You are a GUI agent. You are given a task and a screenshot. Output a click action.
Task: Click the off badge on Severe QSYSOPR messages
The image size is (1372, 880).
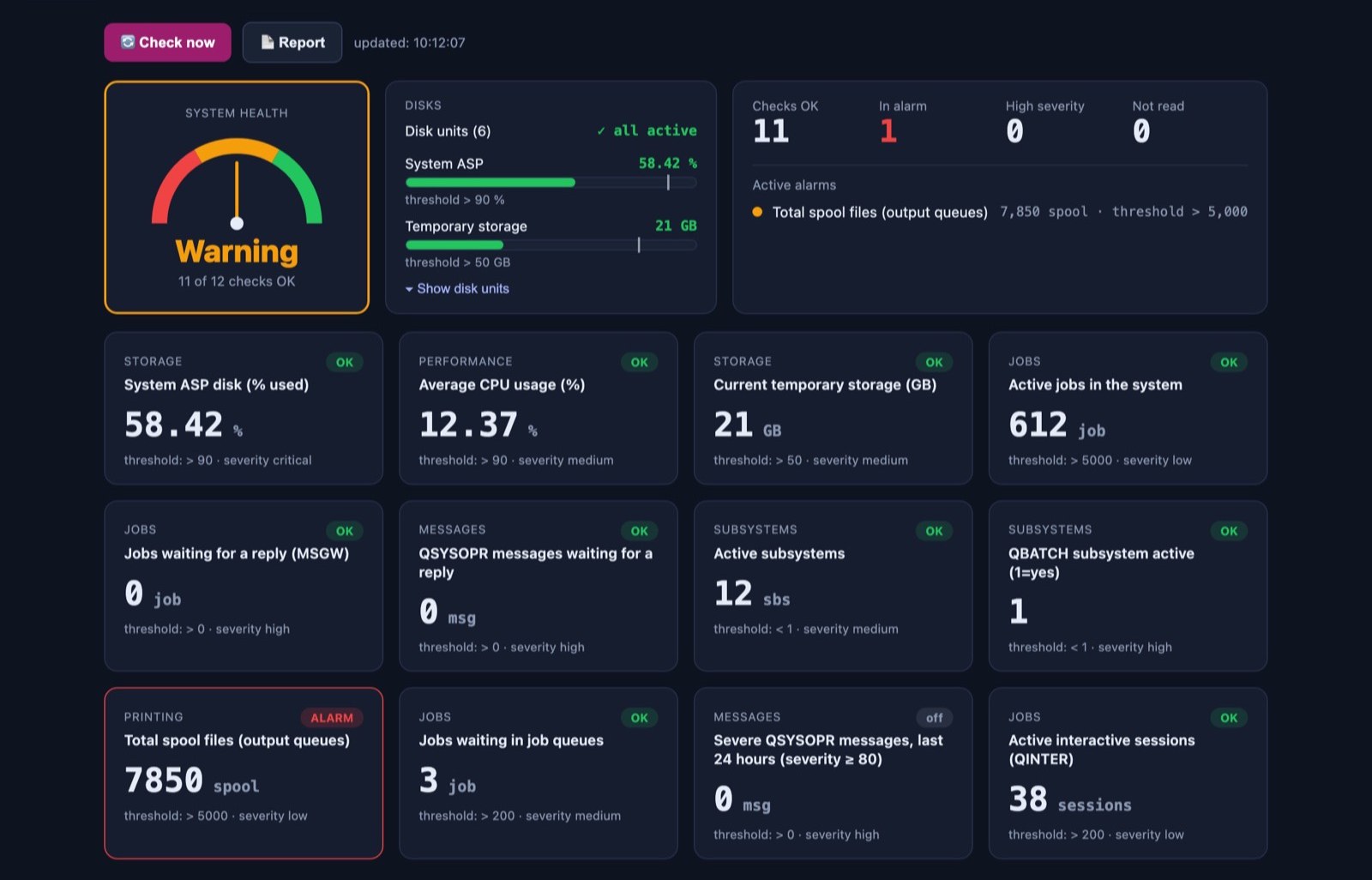(935, 718)
